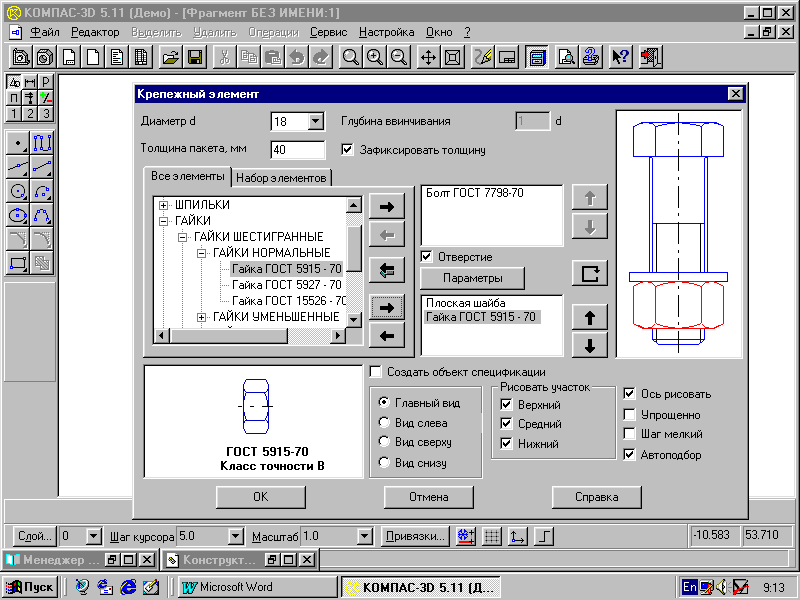Select Вид сверху radio button

tap(384, 441)
